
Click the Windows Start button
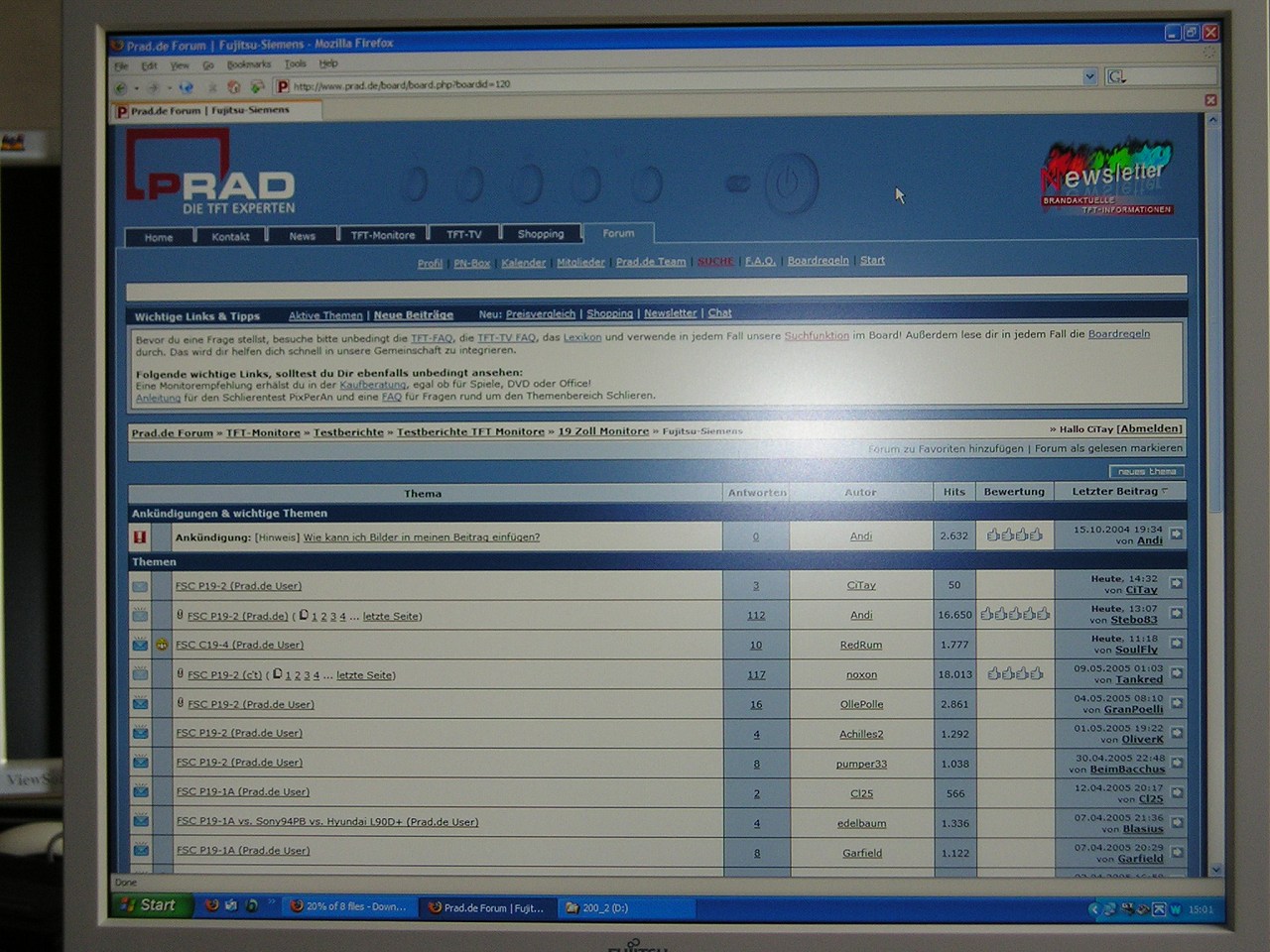pos(149,904)
